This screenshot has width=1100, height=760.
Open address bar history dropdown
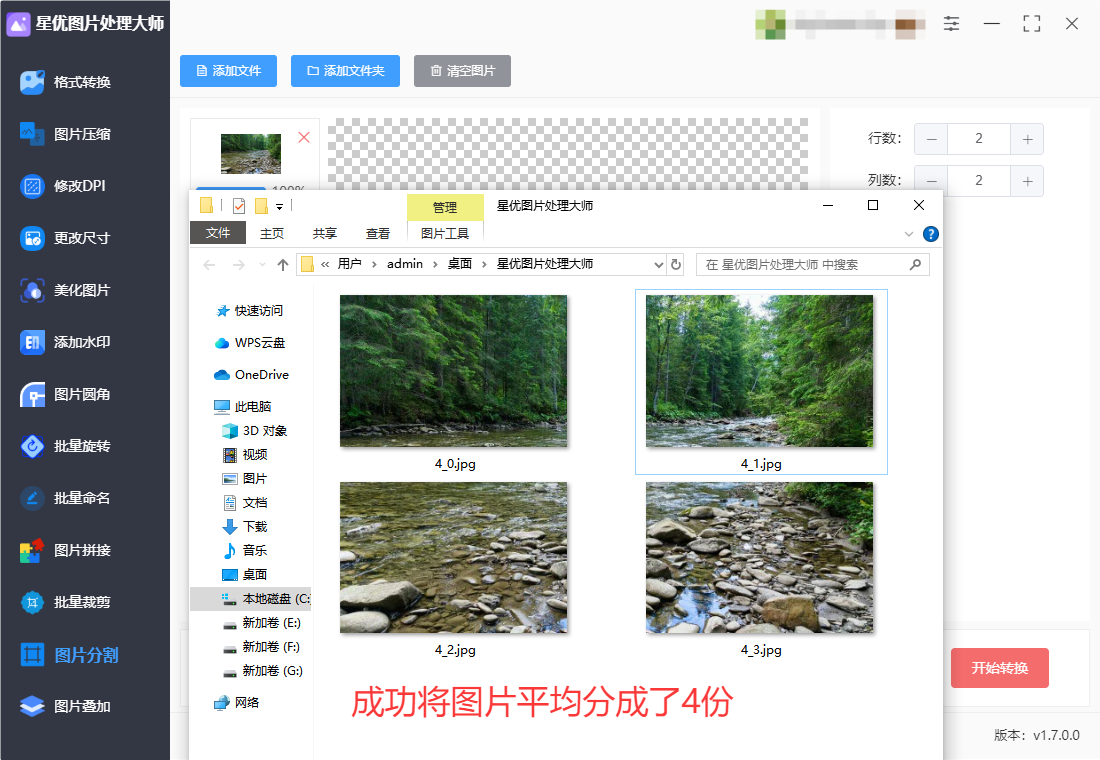658,265
